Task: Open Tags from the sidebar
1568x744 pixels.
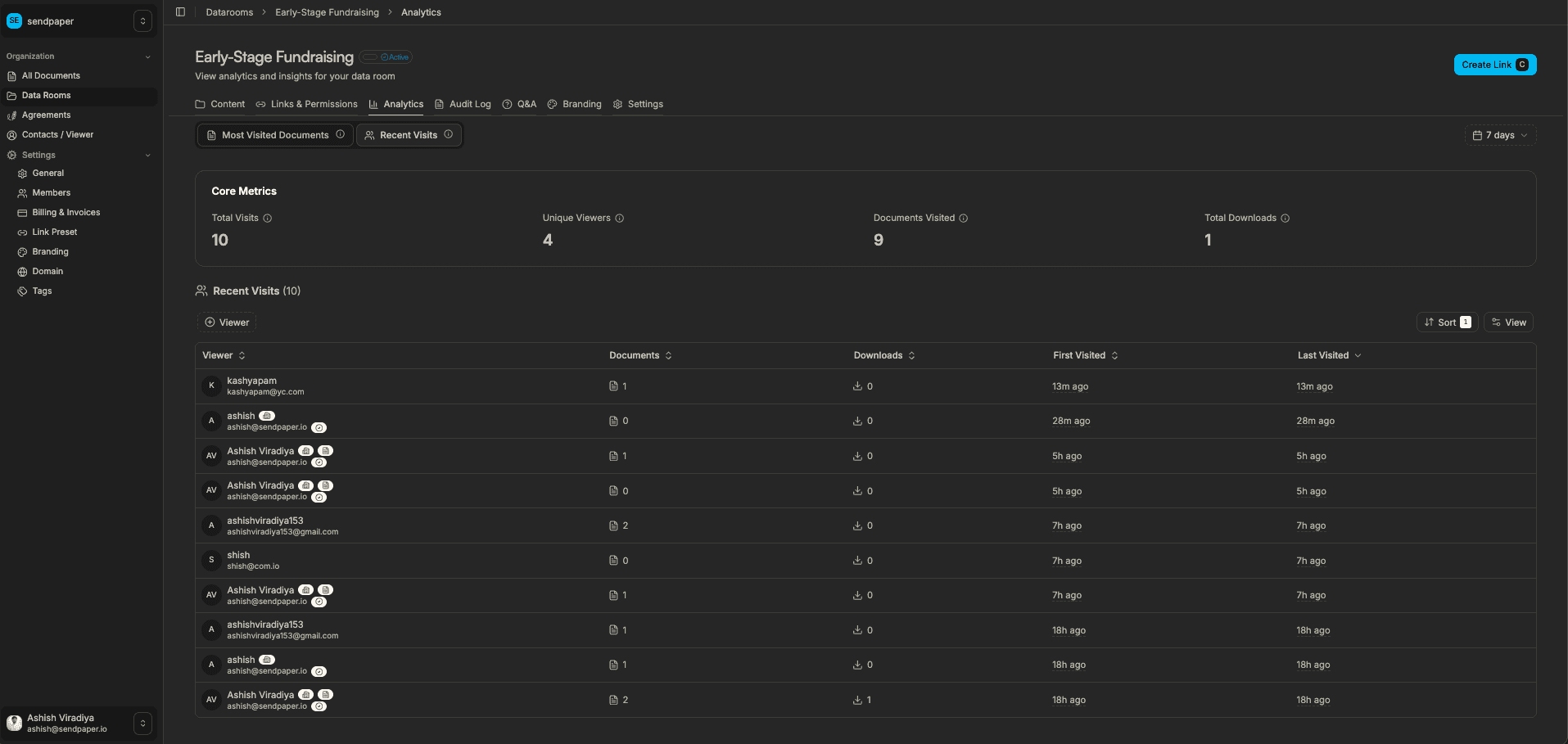Action: tap(40, 291)
